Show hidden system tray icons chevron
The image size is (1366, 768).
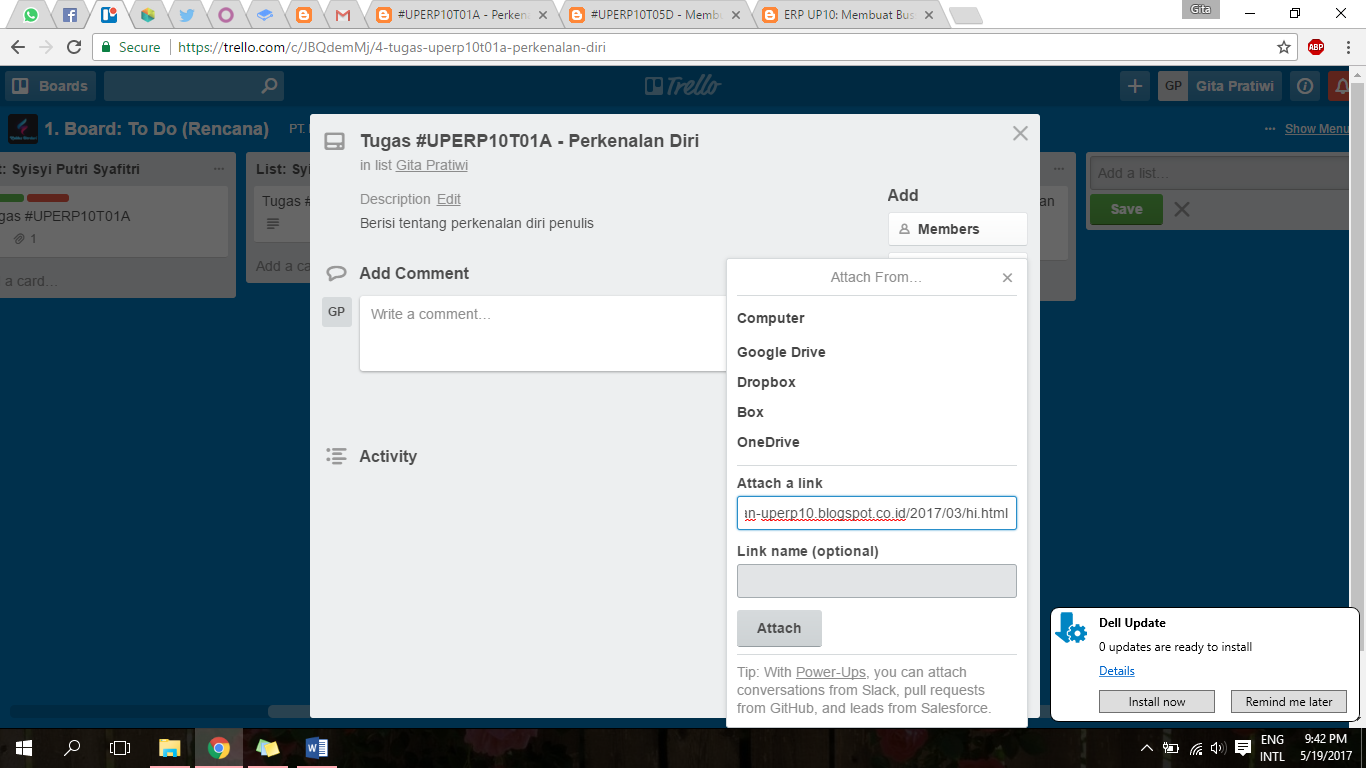1147,747
